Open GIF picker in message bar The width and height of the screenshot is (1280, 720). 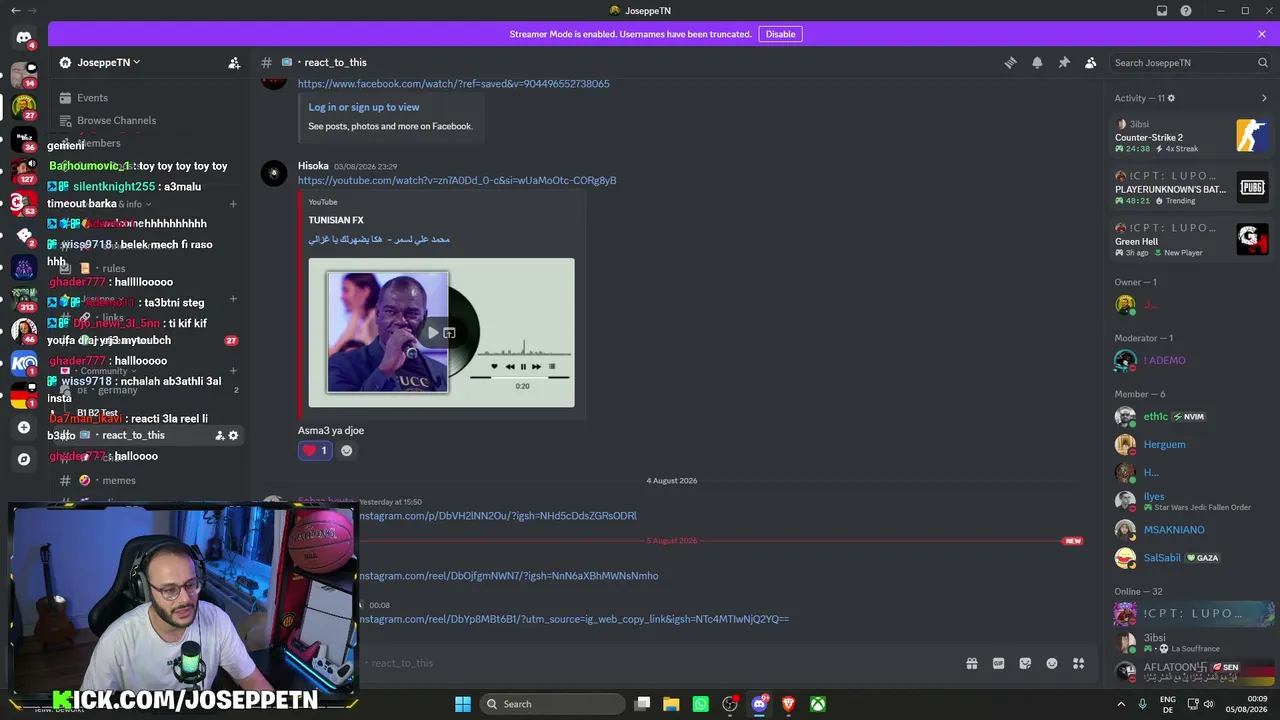(998, 663)
